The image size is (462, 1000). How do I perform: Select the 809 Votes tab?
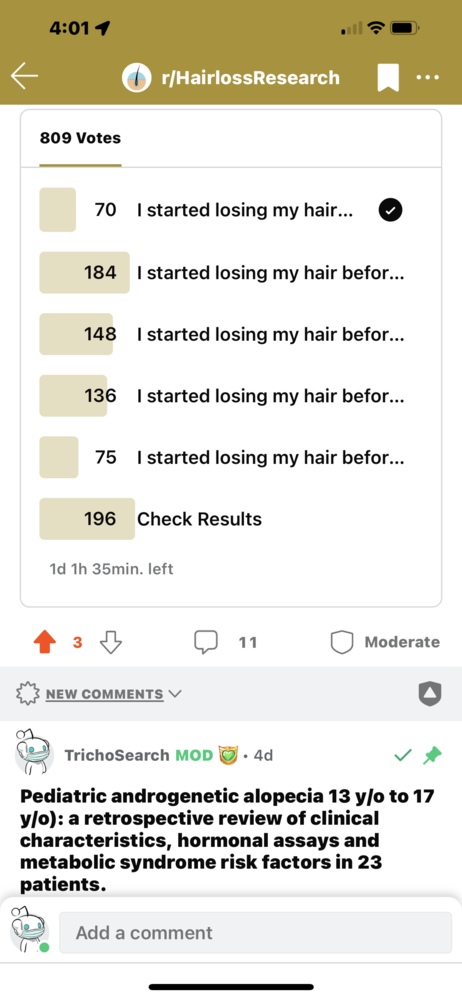click(x=80, y=138)
